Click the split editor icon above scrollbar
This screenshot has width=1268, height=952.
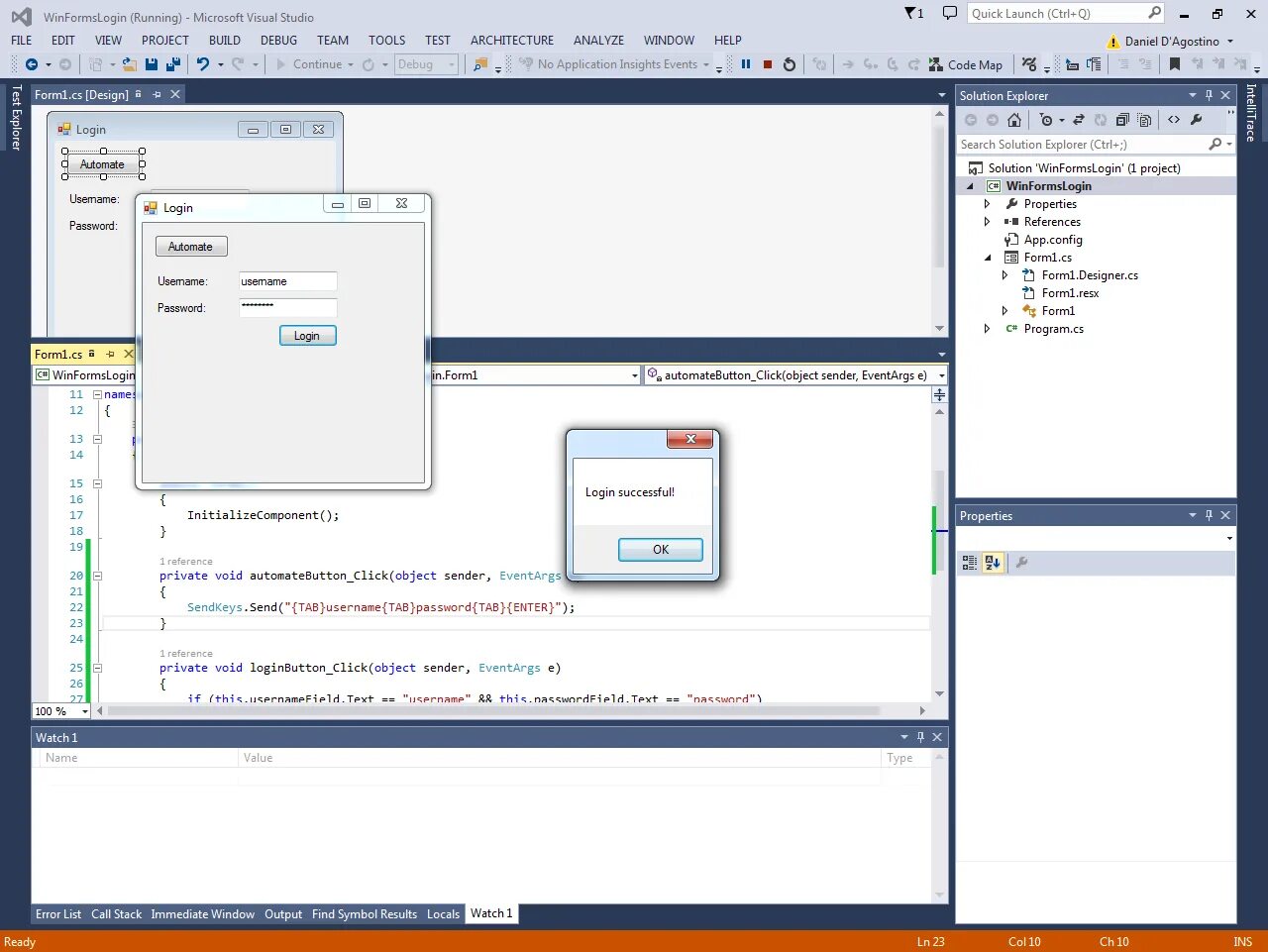click(x=939, y=394)
